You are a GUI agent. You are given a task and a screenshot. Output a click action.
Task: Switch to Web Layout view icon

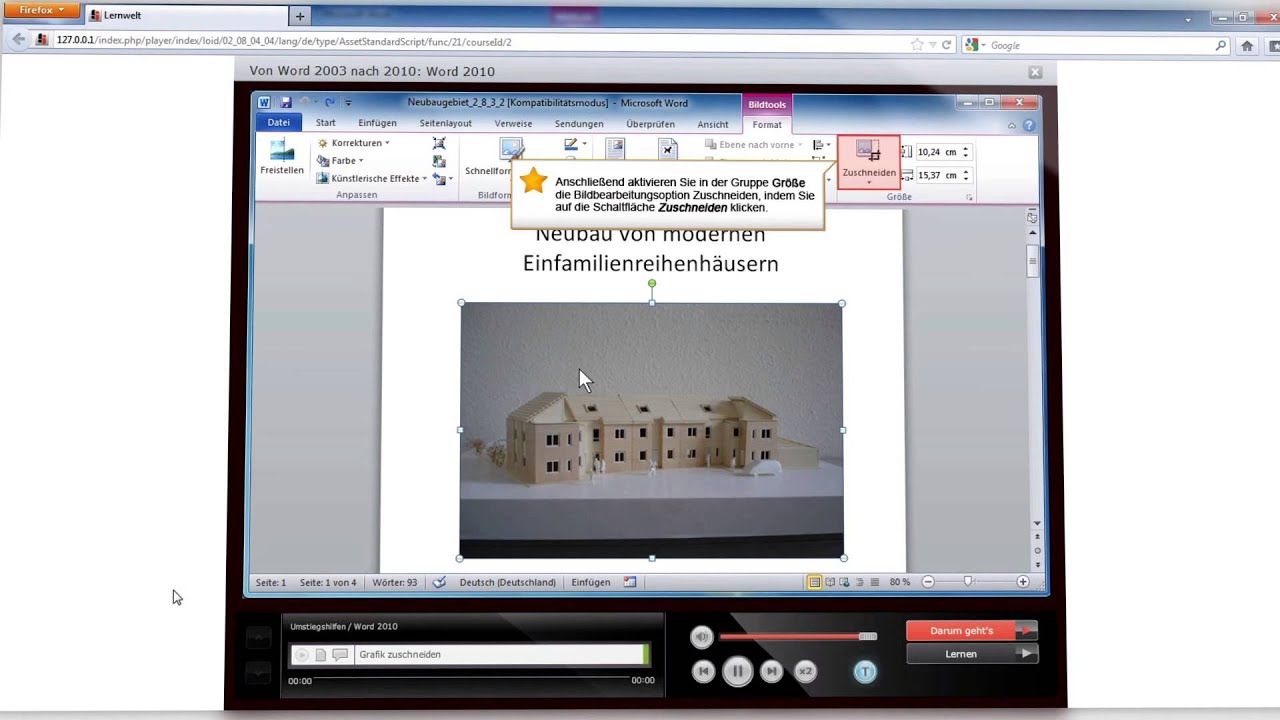pyautogui.click(x=845, y=582)
